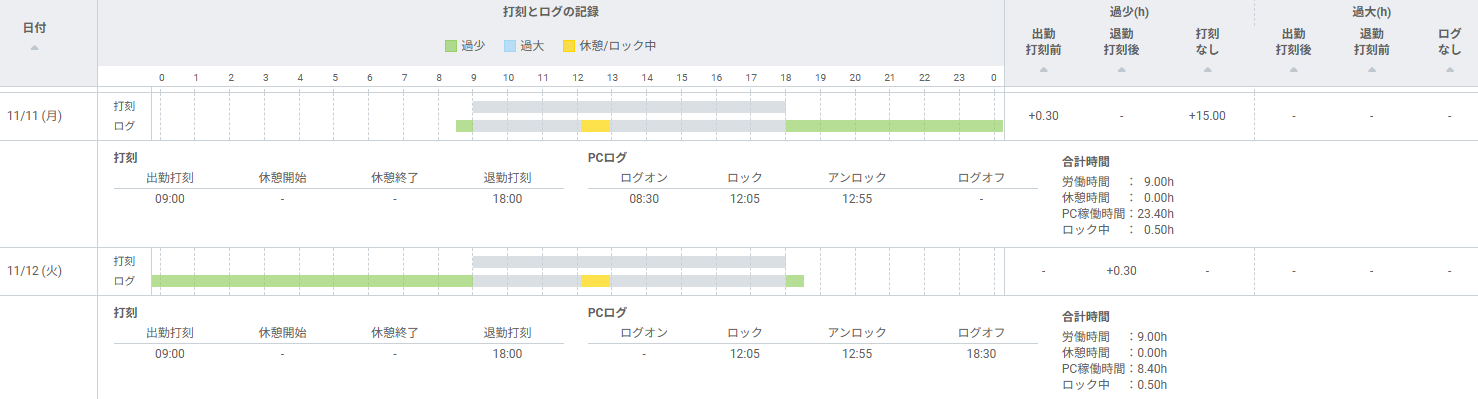Click the 18:30 ログオフ time on 11/12
1478x399 pixels.
[981, 354]
